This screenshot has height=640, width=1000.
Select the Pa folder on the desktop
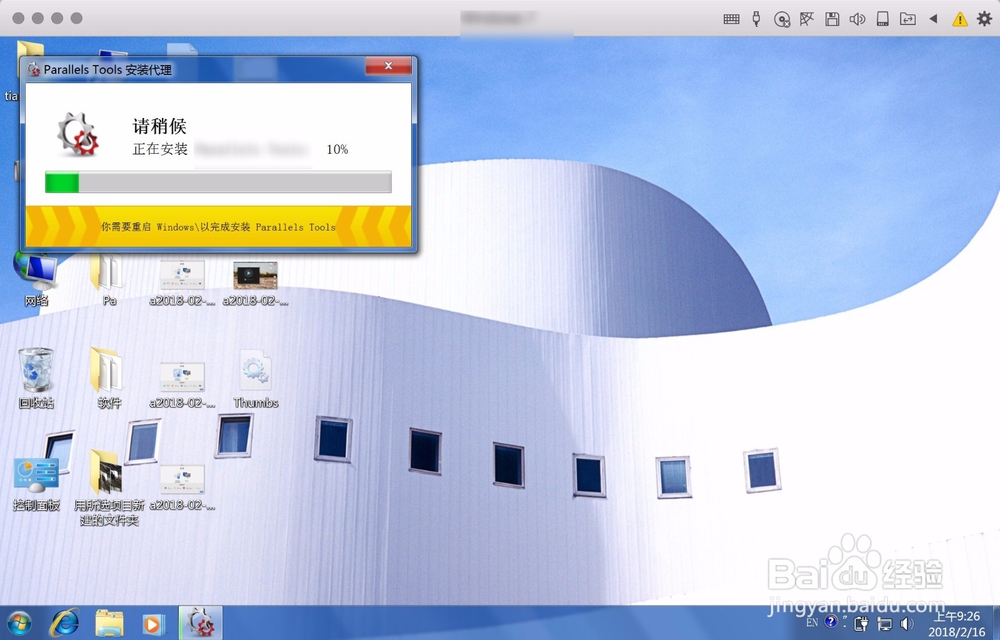point(108,280)
